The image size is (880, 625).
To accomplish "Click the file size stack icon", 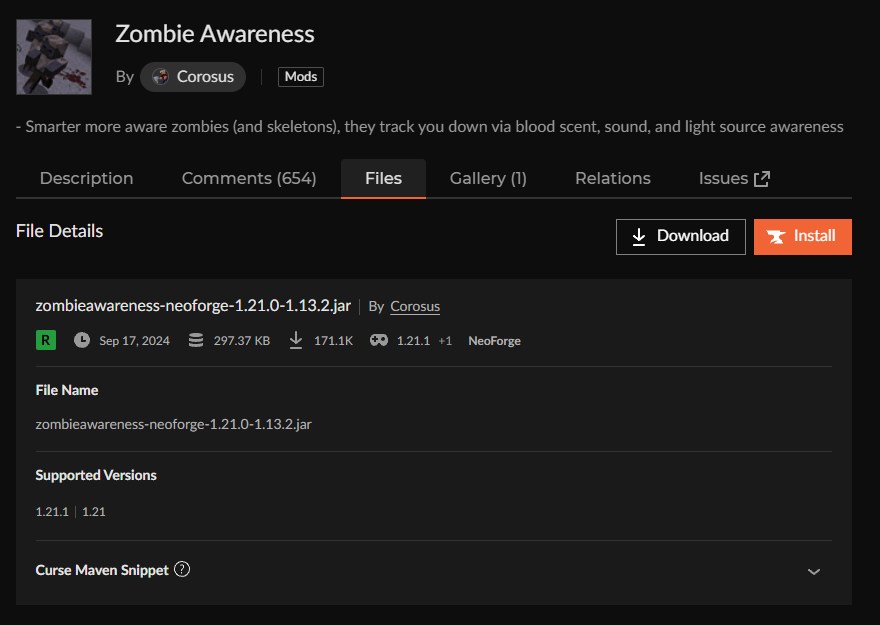I will (x=196, y=340).
